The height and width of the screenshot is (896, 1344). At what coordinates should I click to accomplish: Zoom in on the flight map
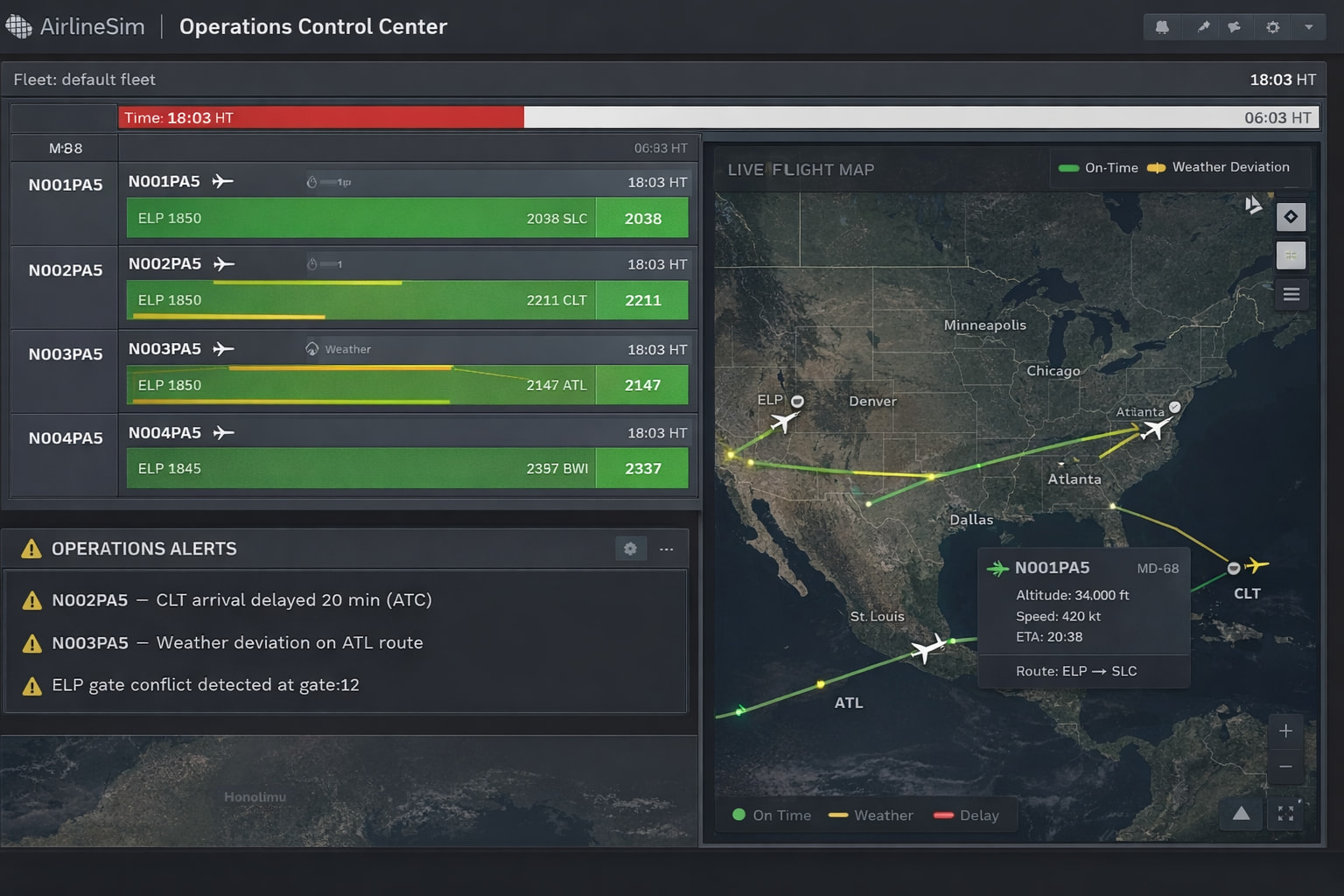1285,731
